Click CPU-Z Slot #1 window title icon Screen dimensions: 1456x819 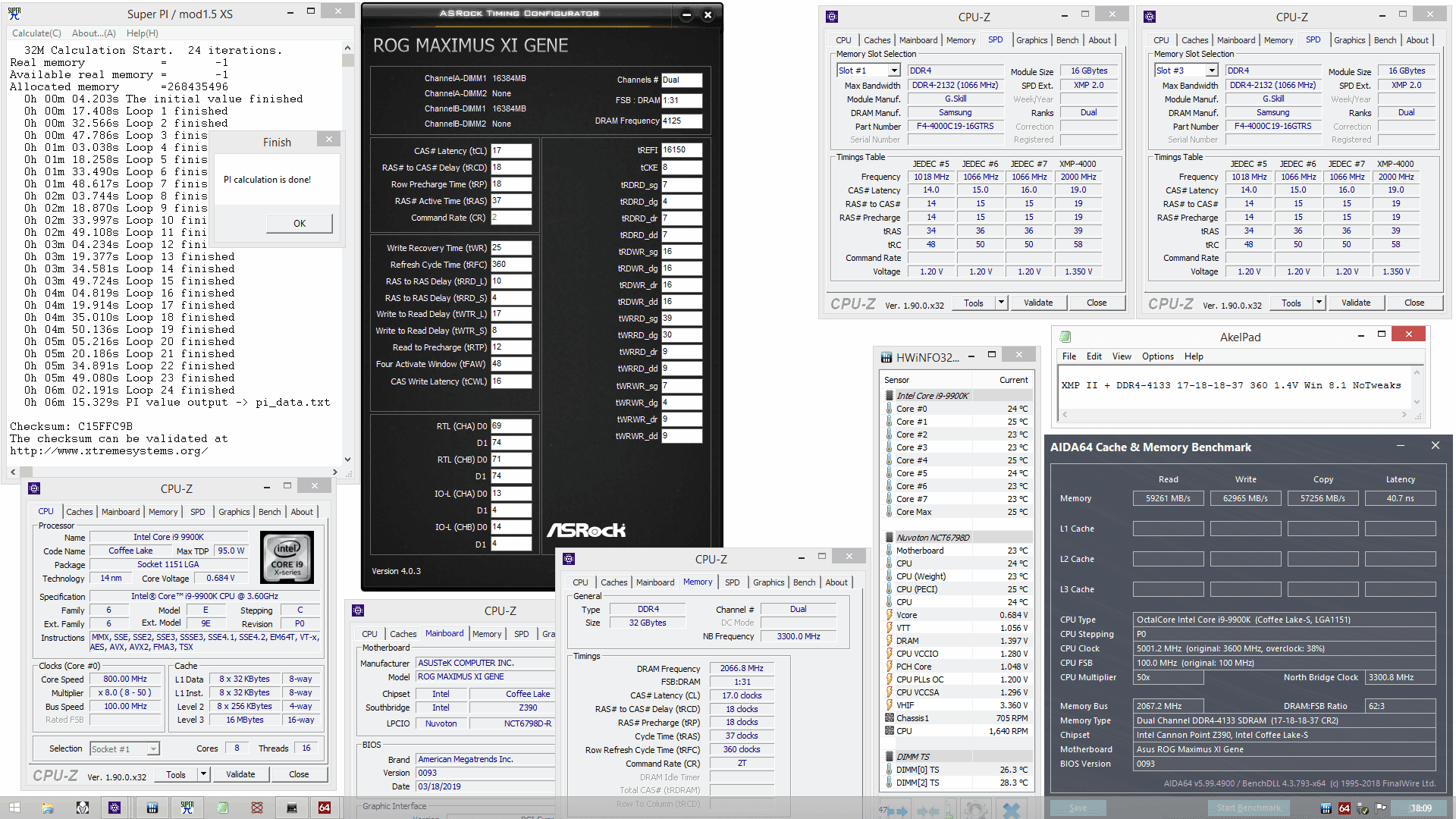coord(832,17)
